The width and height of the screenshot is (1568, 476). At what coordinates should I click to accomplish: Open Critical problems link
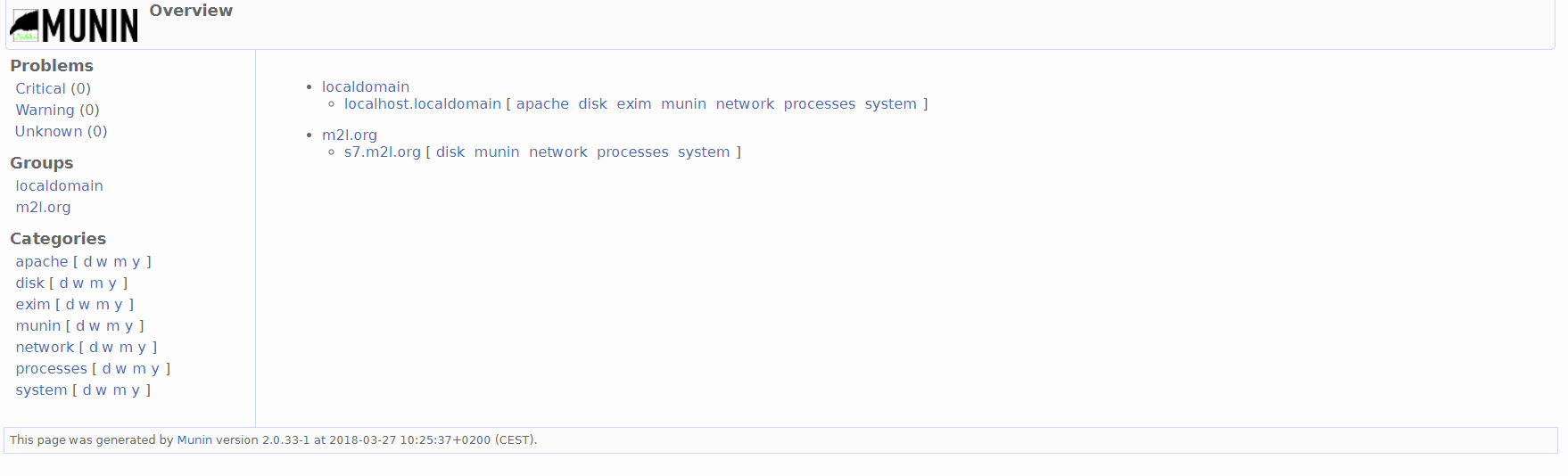(40, 88)
